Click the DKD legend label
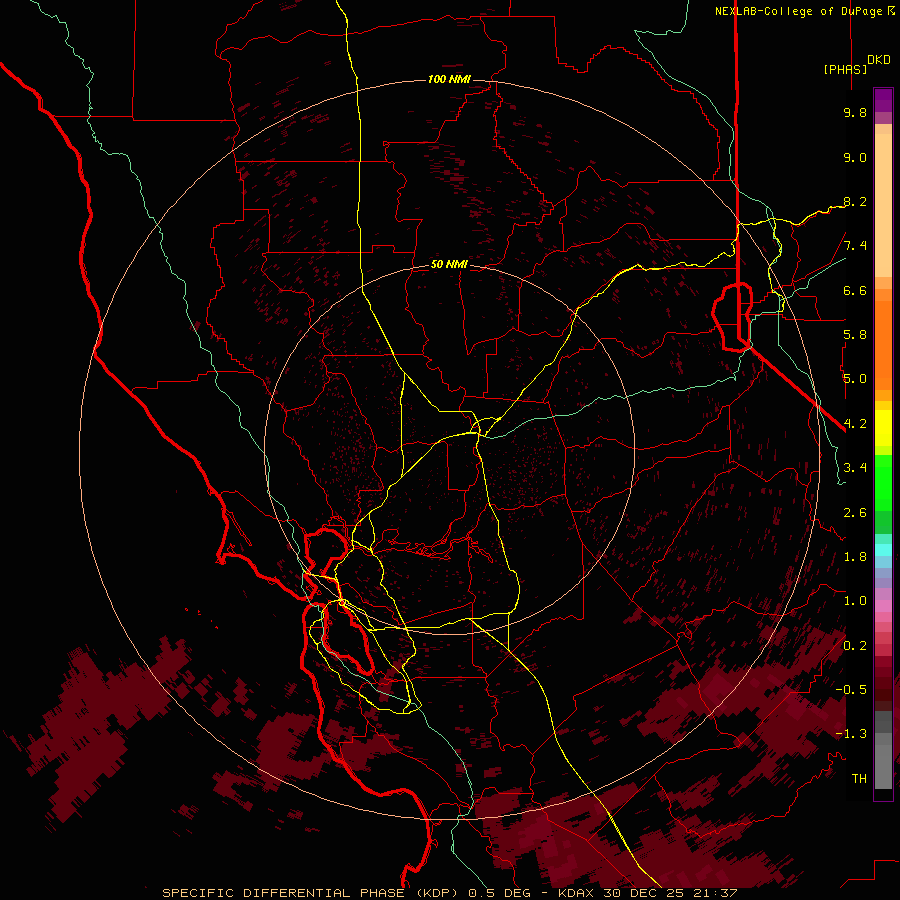900x900 pixels. [x=879, y=60]
